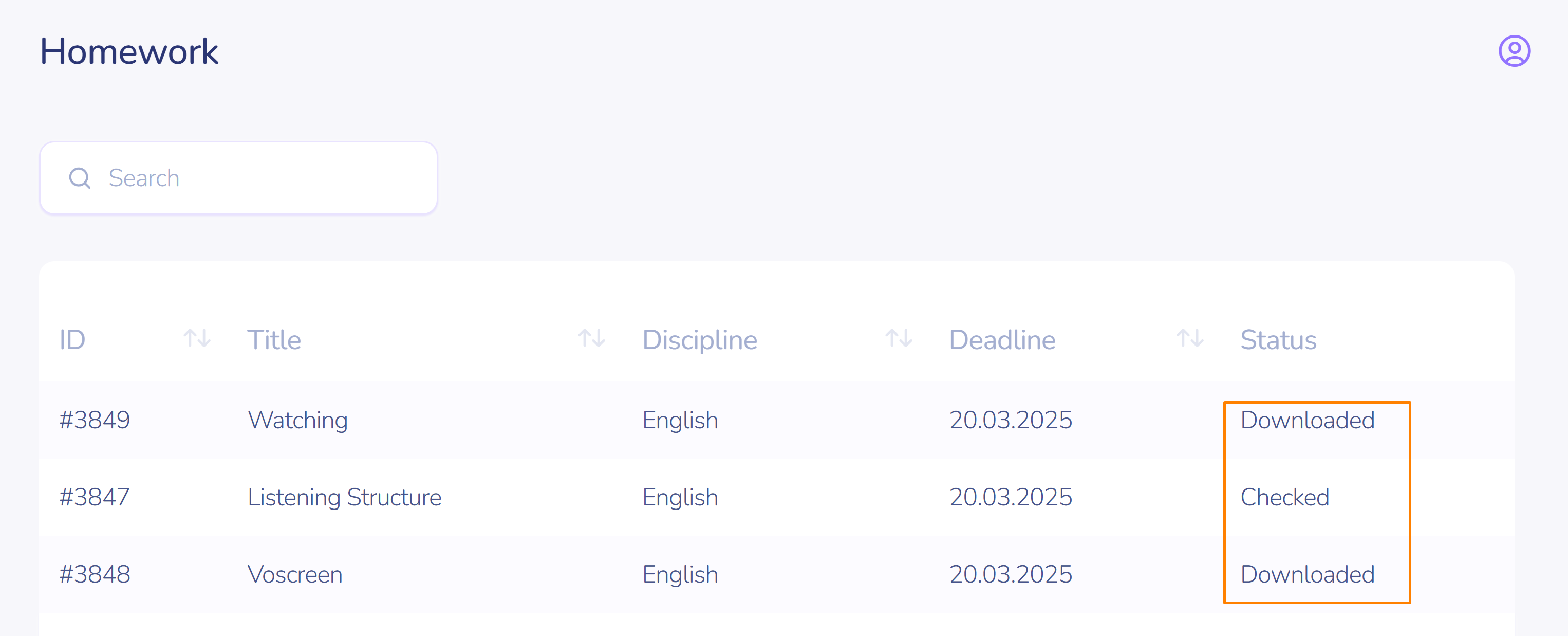Click Downloaded status for Voscreen

point(1307,574)
